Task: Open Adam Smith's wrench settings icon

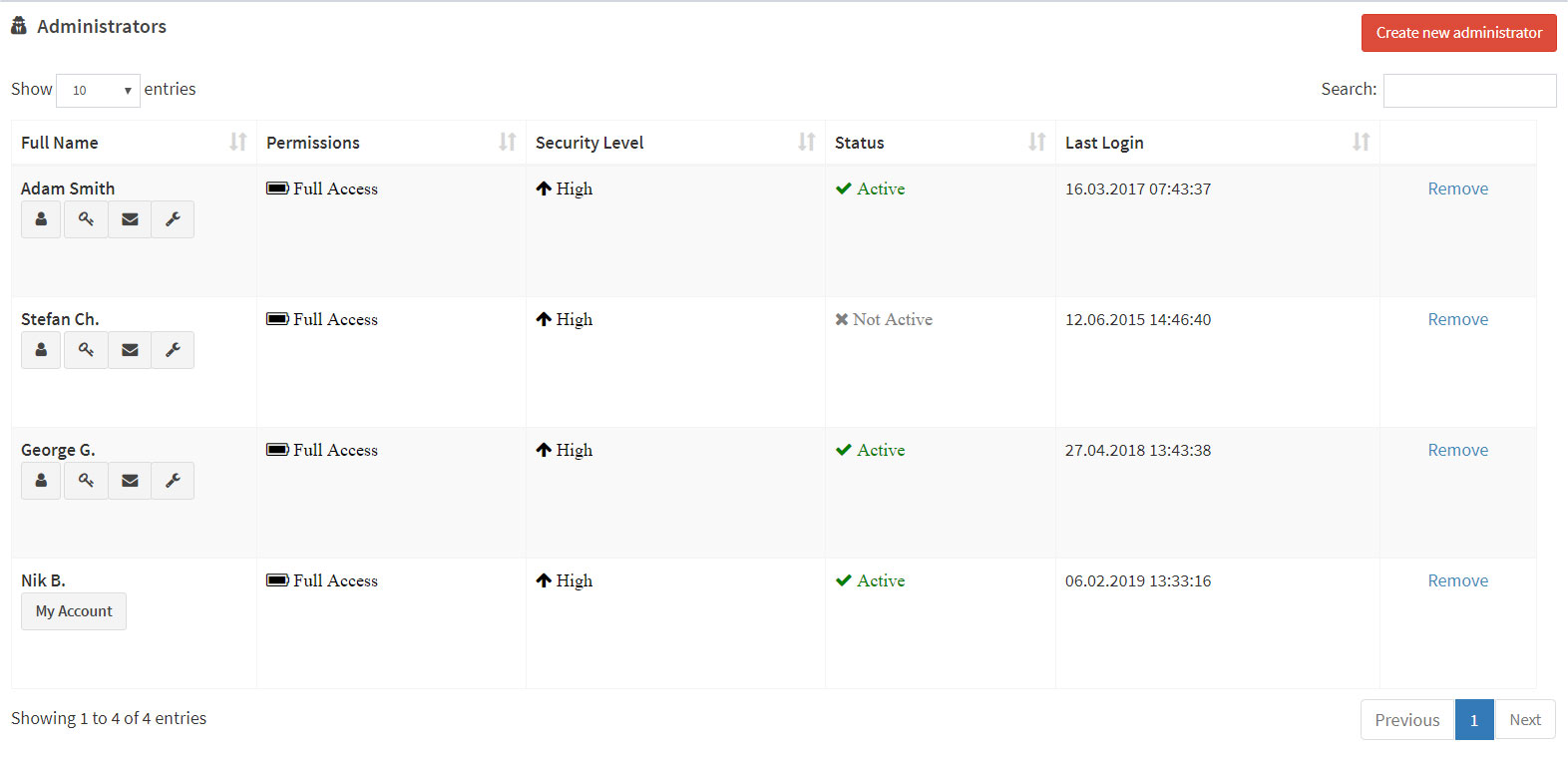Action: click(x=173, y=219)
